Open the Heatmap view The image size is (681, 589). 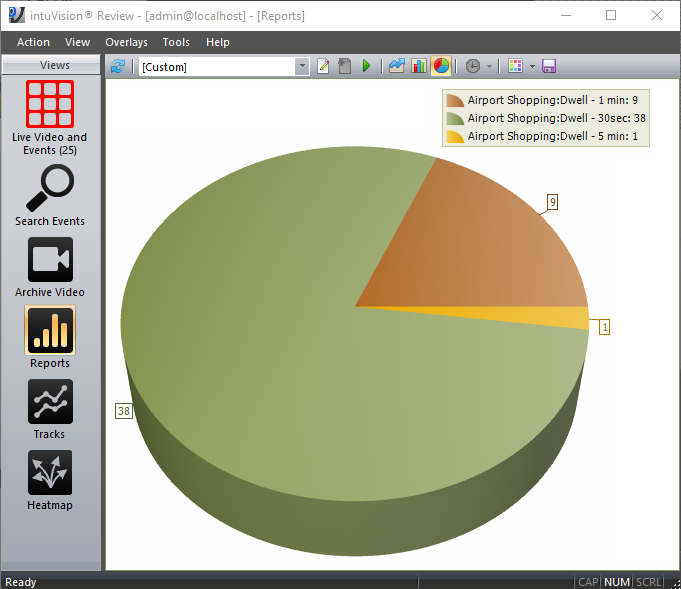(x=50, y=480)
